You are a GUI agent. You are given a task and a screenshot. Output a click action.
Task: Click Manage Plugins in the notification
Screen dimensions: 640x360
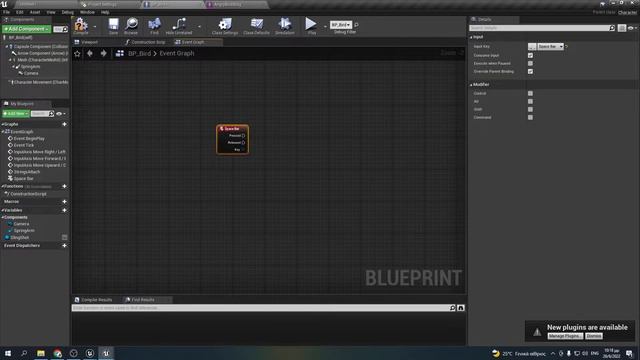point(565,336)
